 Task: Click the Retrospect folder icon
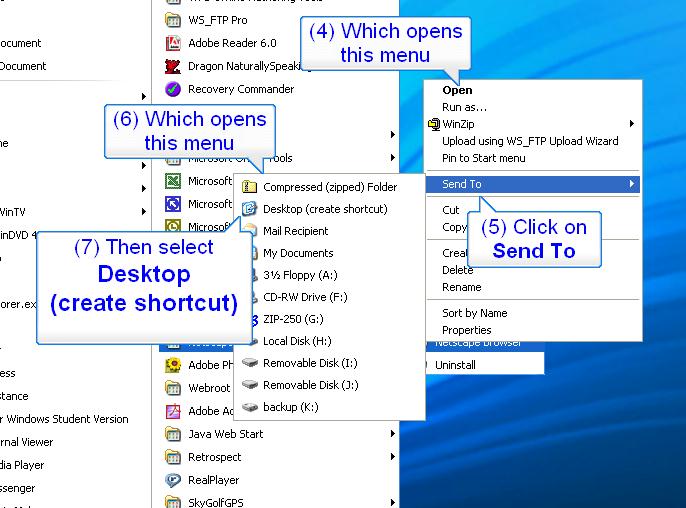click(x=173, y=457)
